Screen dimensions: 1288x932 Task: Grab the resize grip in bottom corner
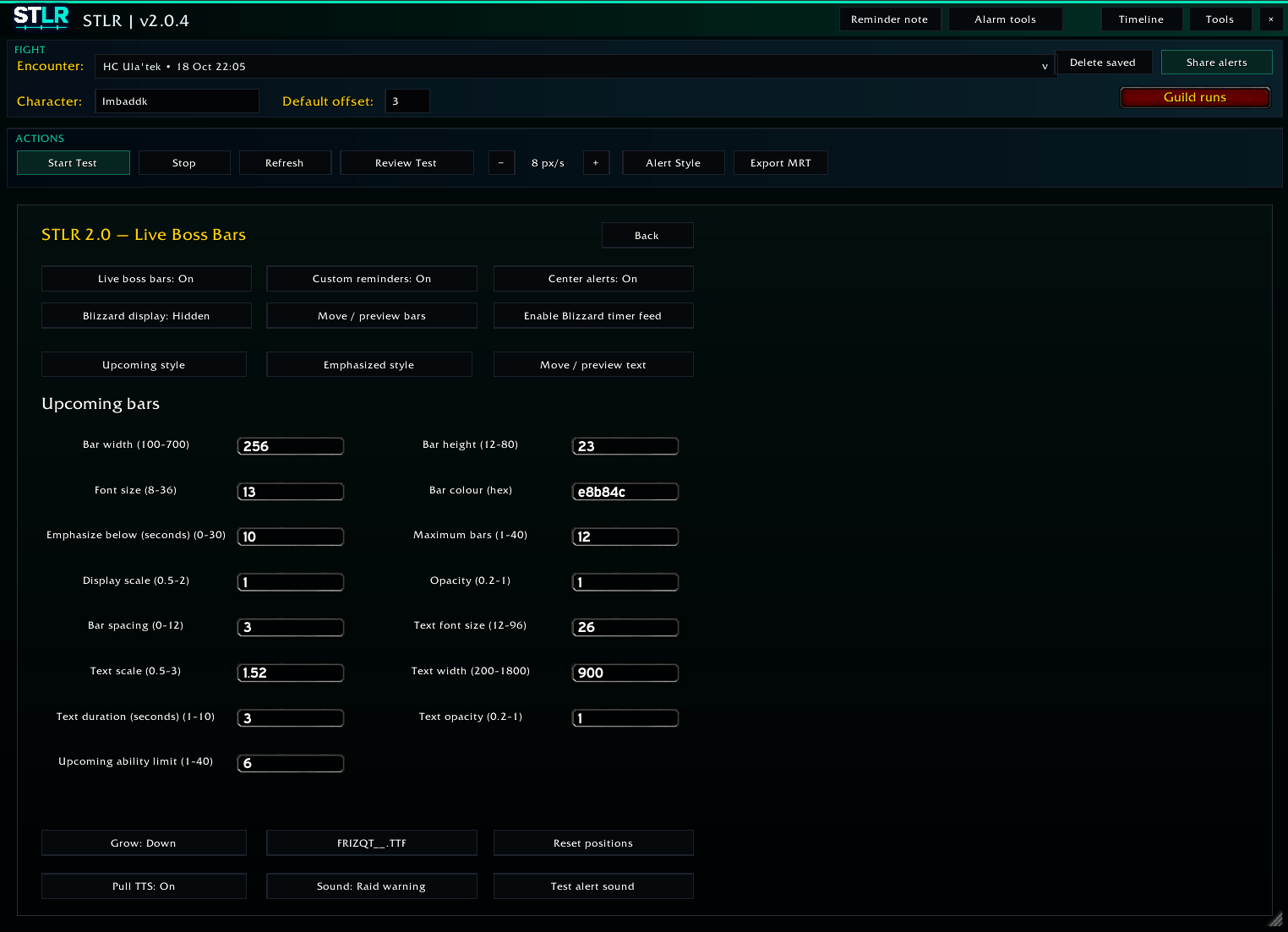(1275, 920)
